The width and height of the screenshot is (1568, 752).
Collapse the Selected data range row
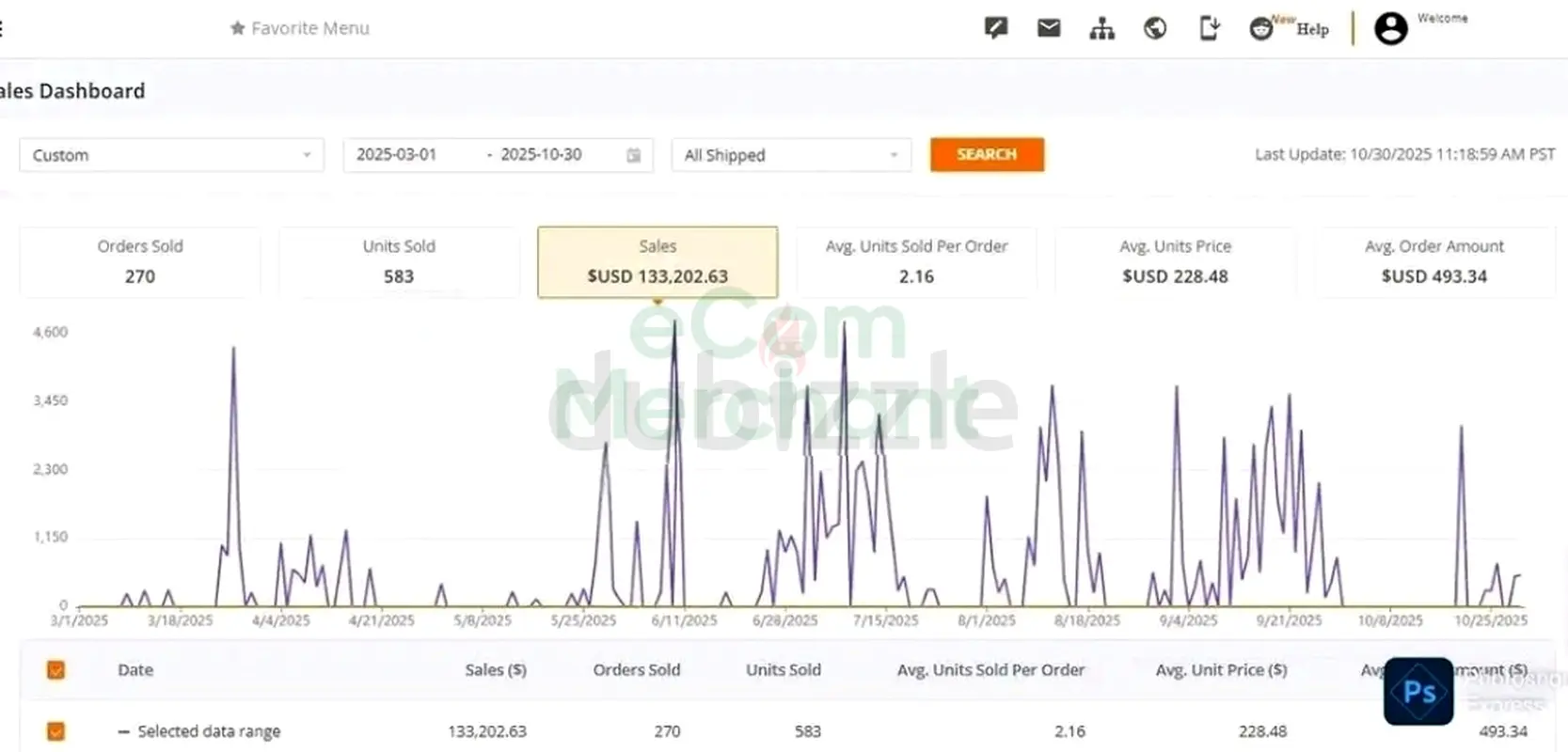(x=123, y=731)
